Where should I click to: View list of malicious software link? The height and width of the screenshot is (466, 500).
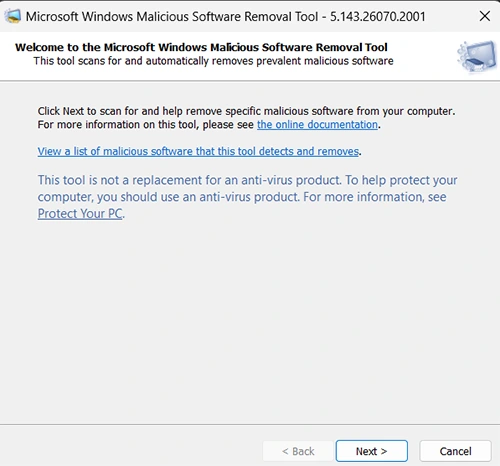(x=198, y=151)
